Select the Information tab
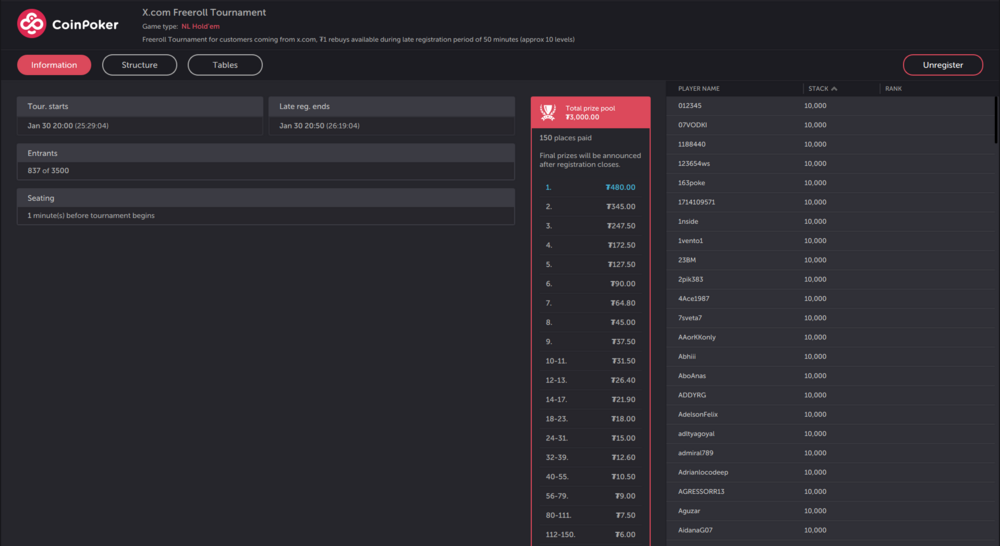The height and width of the screenshot is (546, 1000). click(54, 65)
